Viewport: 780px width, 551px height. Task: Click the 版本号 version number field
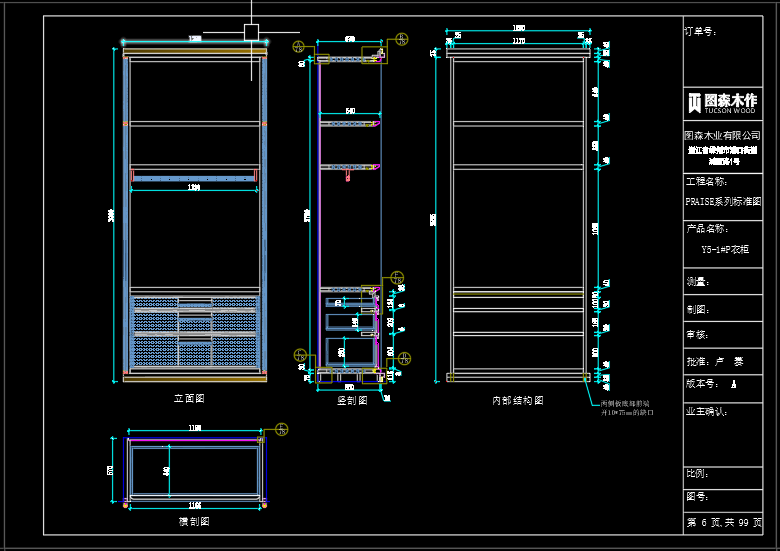pos(702,383)
